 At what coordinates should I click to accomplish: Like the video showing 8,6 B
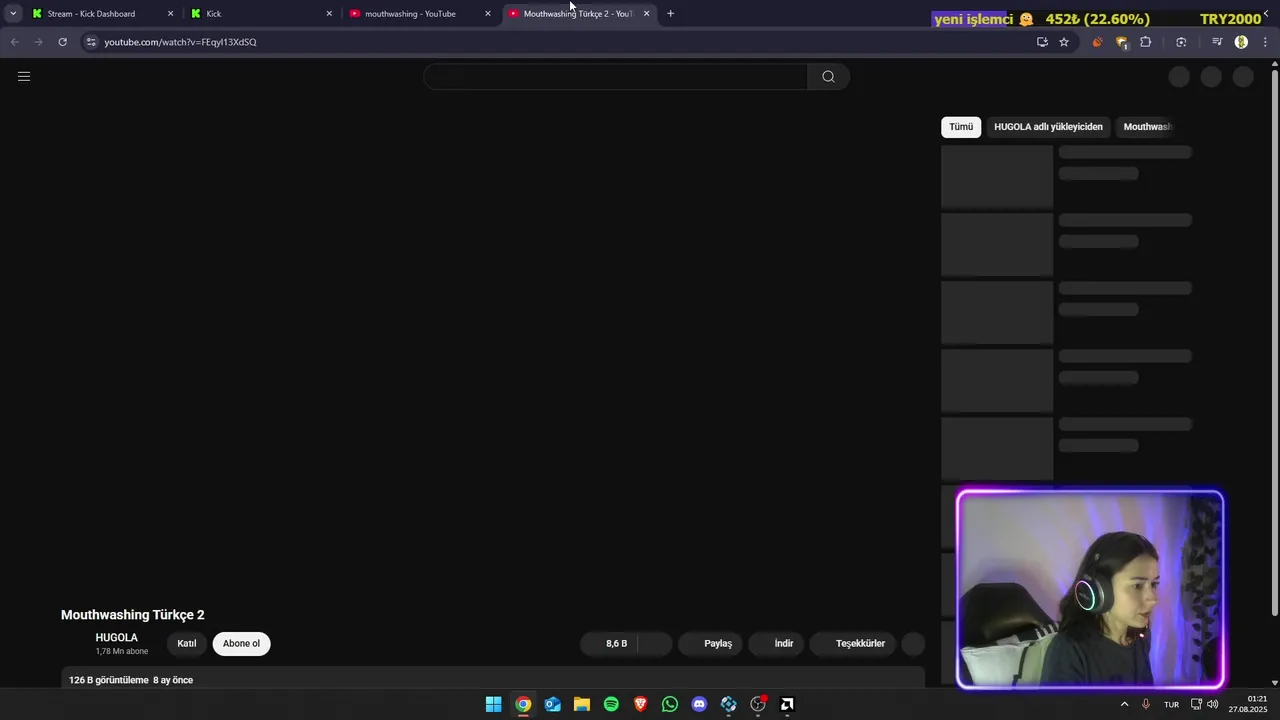point(609,644)
